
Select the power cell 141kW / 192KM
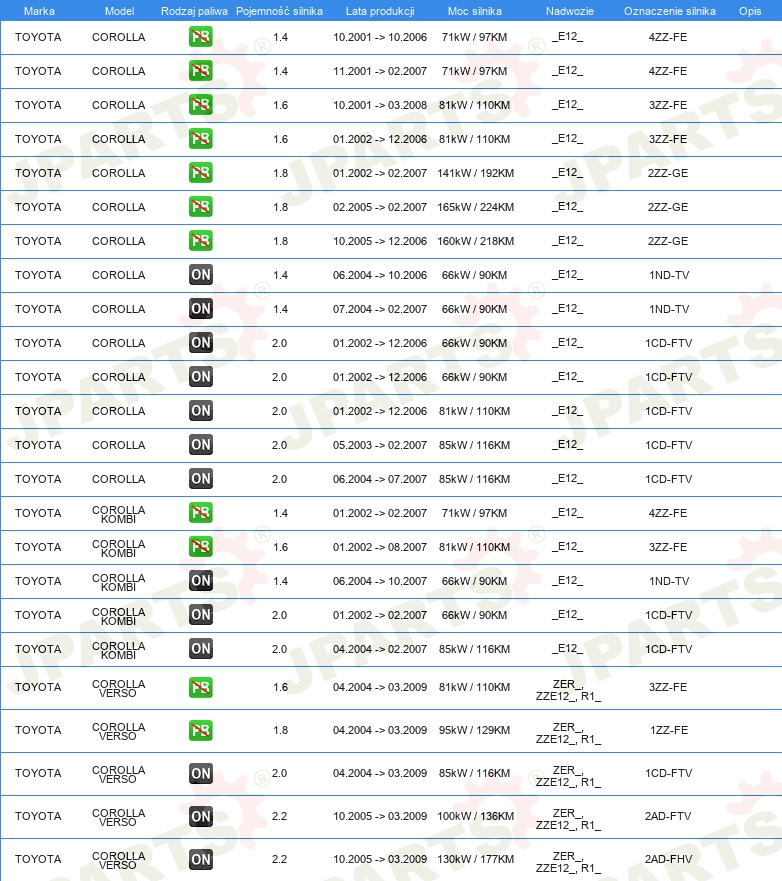[475, 173]
